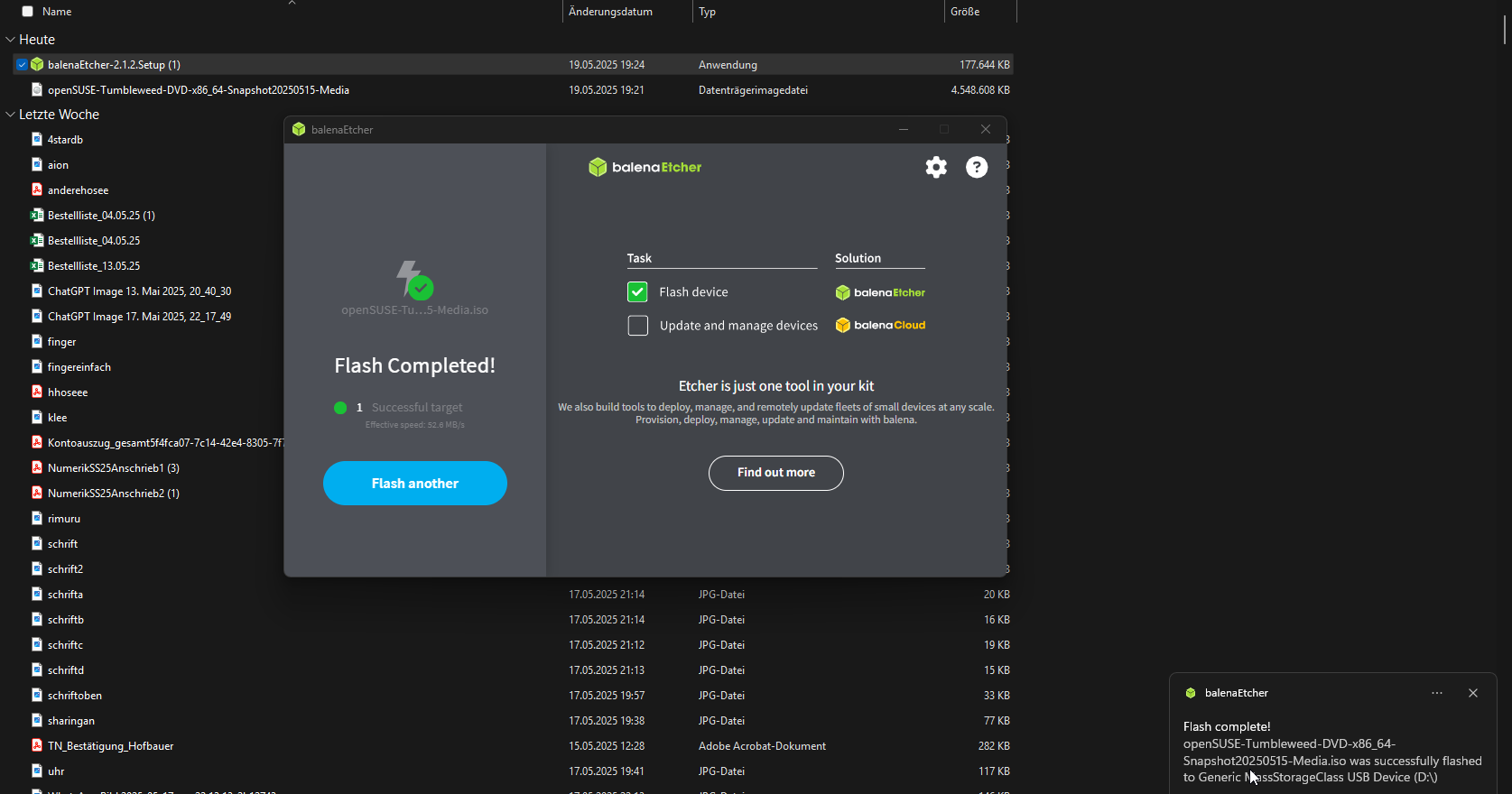Enable Update and manage devices checkbox
Image resolution: width=1512 pixels, height=794 pixels.
coord(637,325)
